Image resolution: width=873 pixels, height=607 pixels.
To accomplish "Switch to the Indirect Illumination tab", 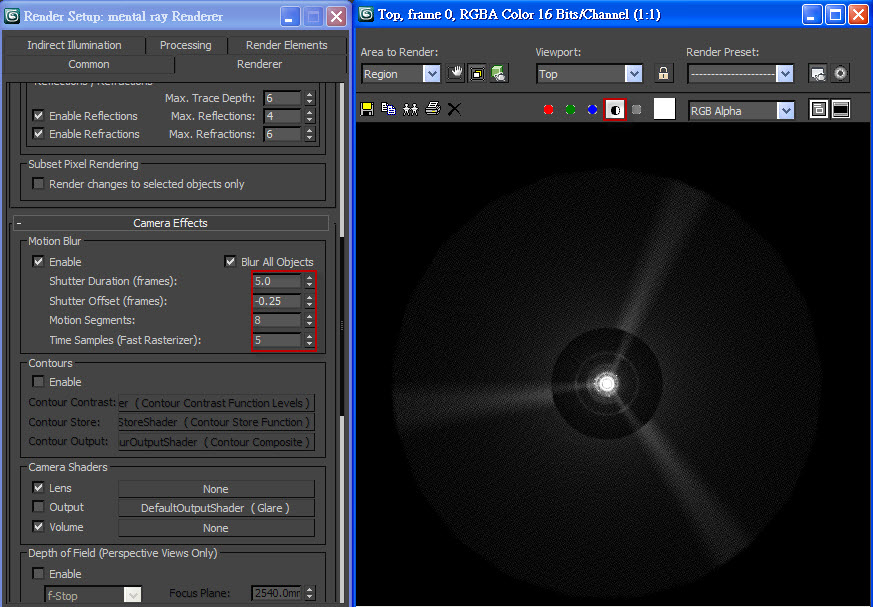I will click(74, 45).
